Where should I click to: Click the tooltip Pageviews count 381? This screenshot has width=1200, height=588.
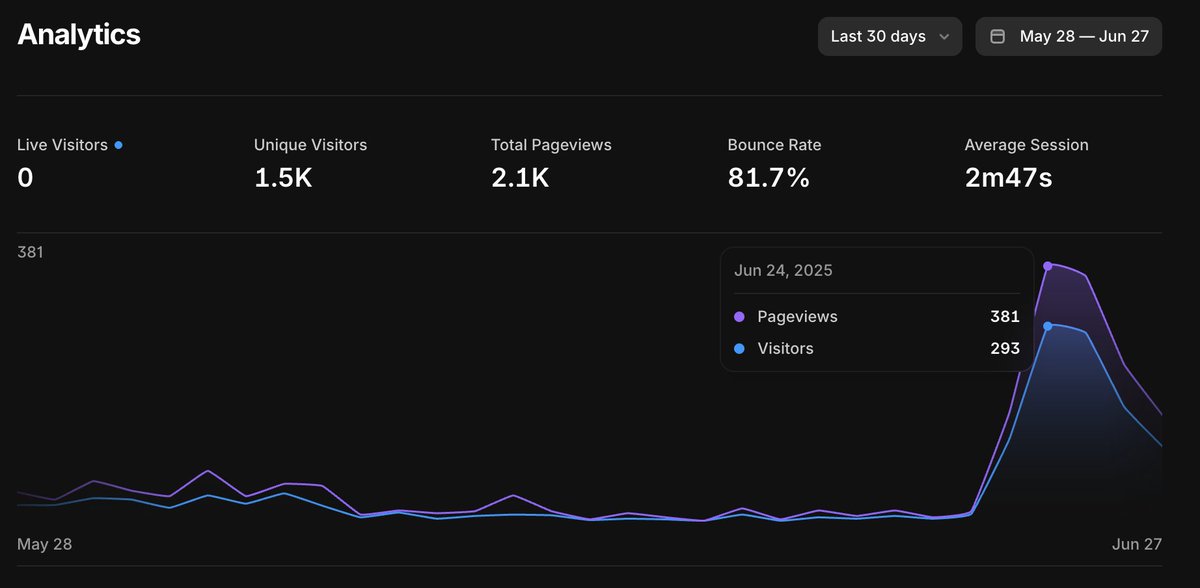1005,316
